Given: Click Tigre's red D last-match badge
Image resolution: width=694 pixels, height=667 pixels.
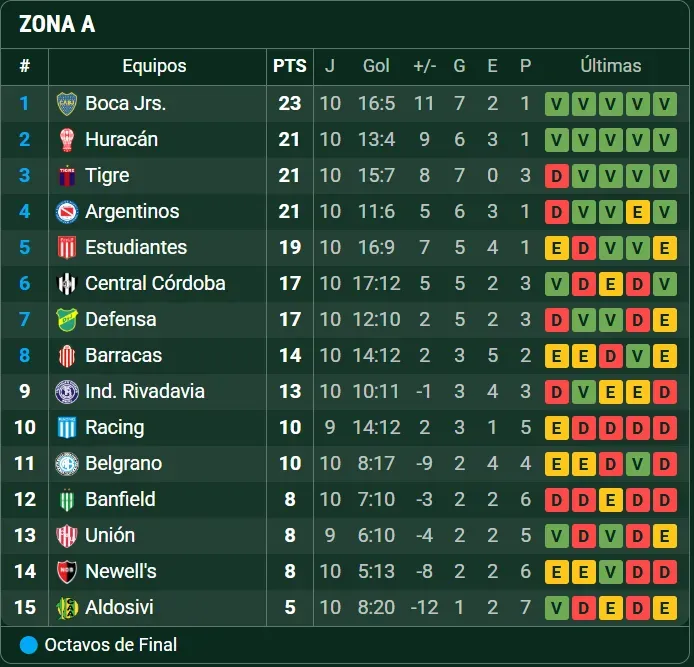Looking at the screenshot, I should (557, 176).
